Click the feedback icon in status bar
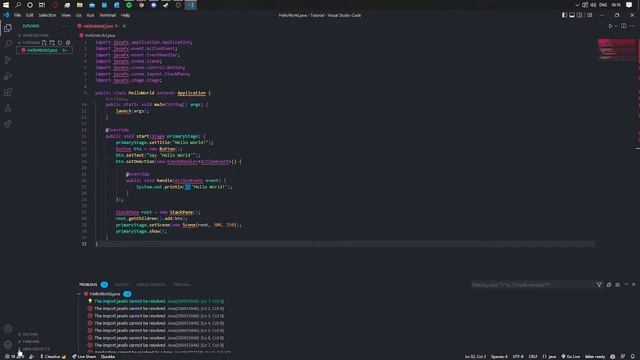Screen dimensions: 640x360 coord(623,357)
